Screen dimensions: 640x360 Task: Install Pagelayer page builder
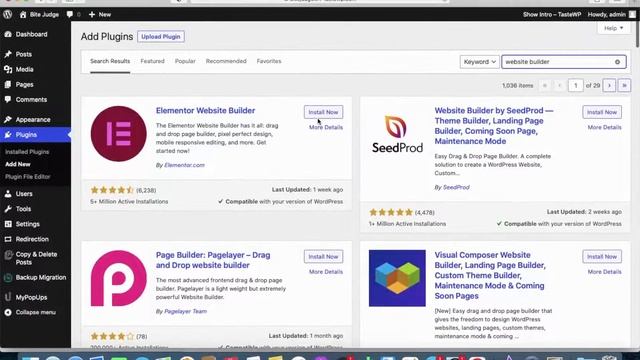323,256
